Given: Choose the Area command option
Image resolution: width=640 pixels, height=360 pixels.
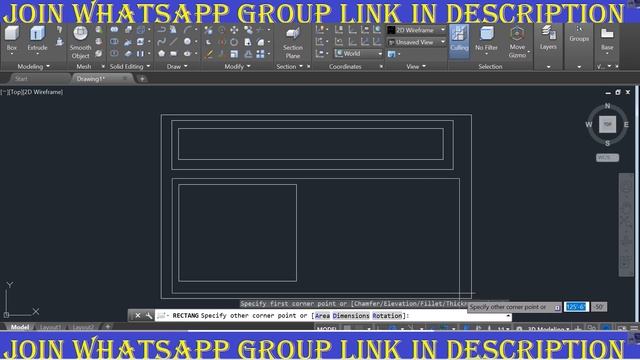Looking at the screenshot, I should point(322,316).
